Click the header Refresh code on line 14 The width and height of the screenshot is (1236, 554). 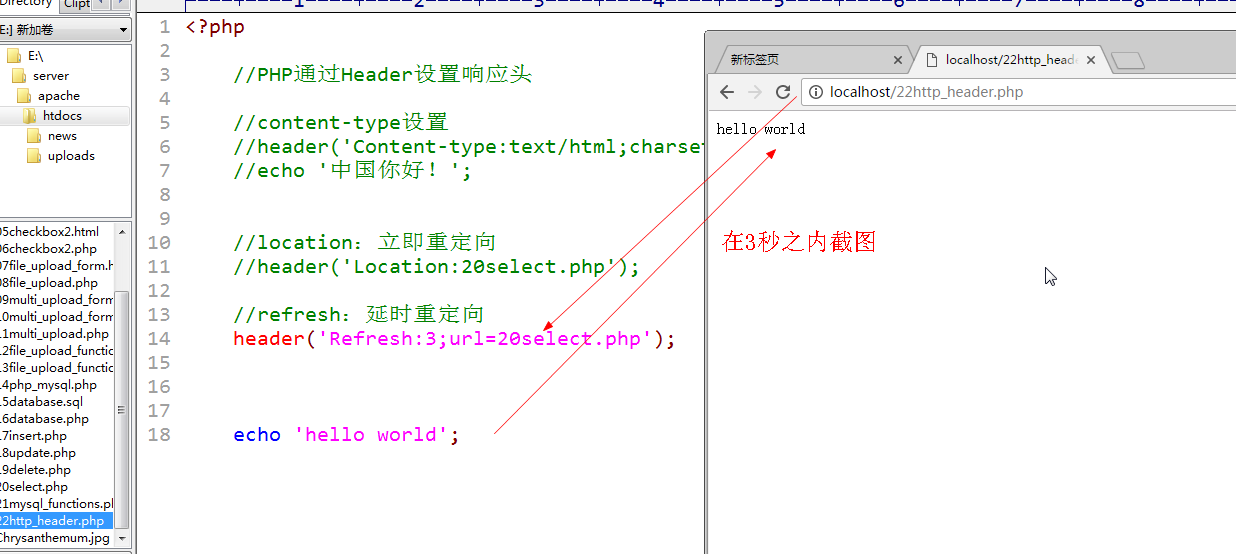click(455, 339)
